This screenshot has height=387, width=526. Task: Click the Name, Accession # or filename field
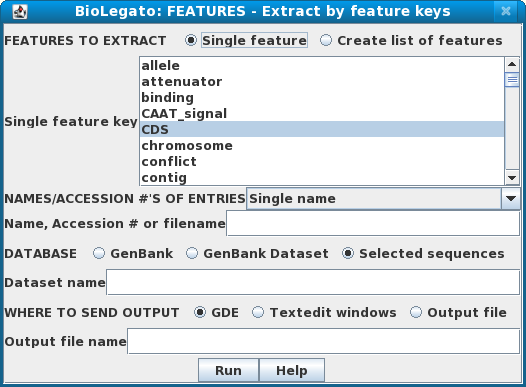[373, 224]
